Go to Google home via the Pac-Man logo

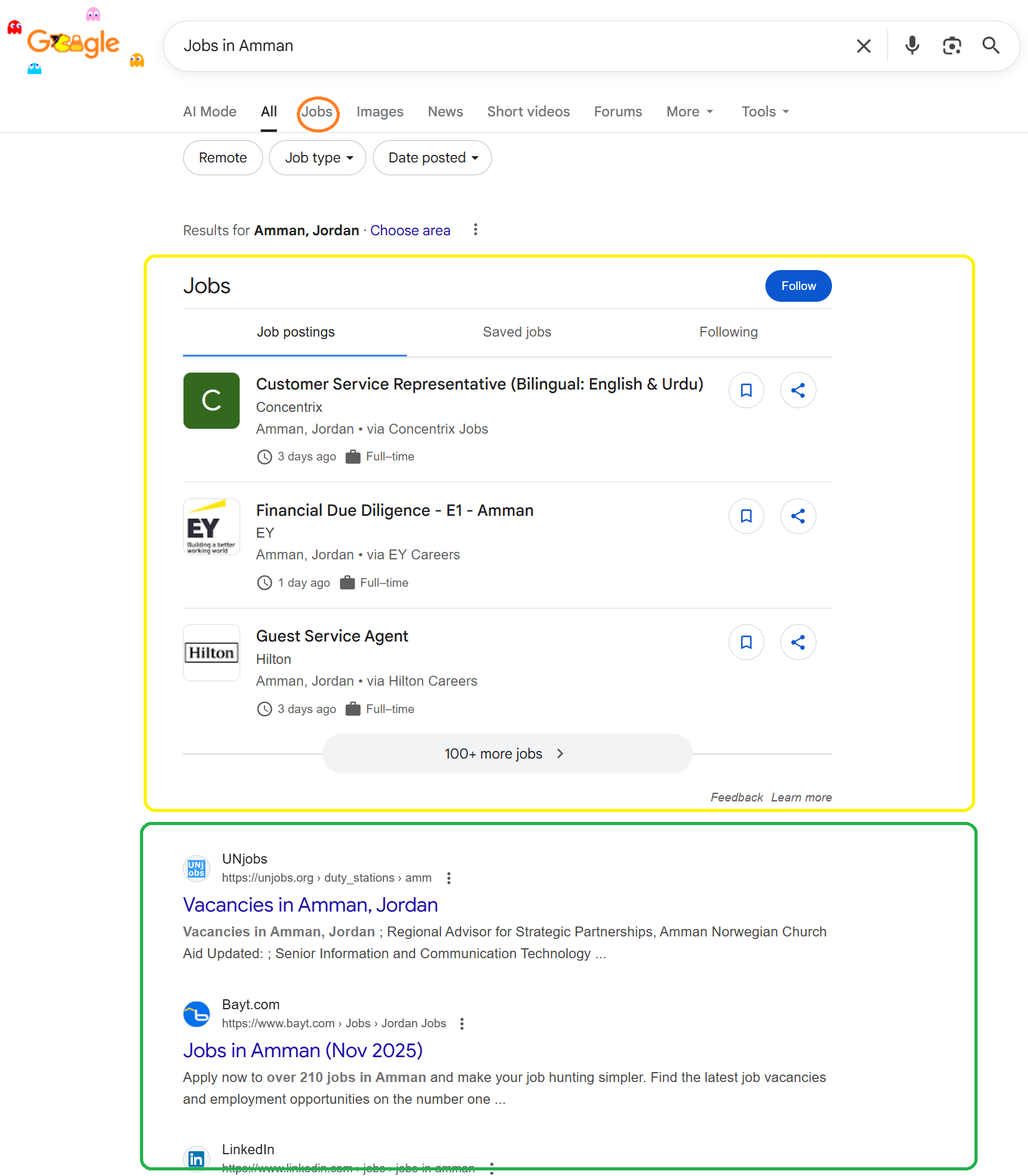73,44
